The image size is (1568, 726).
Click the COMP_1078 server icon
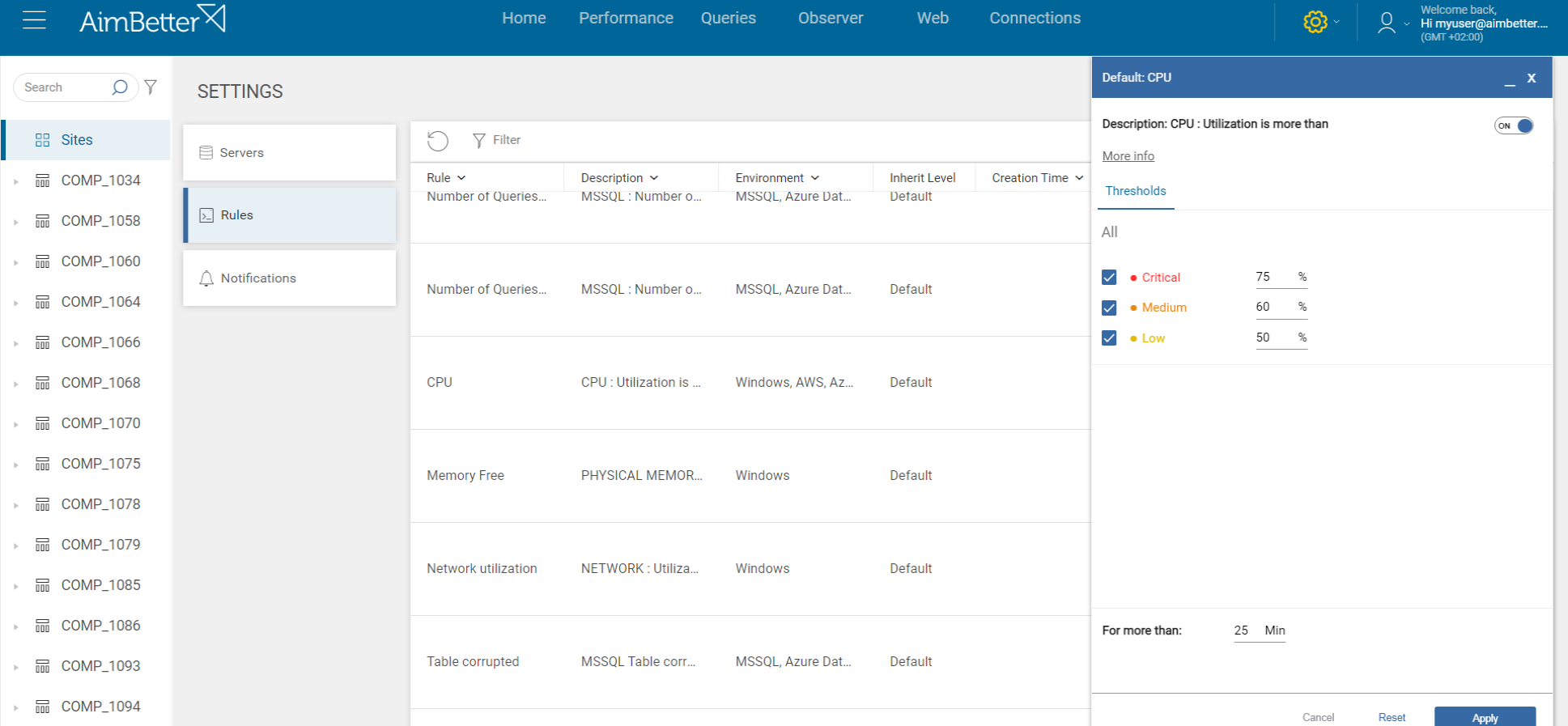coord(43,504)
